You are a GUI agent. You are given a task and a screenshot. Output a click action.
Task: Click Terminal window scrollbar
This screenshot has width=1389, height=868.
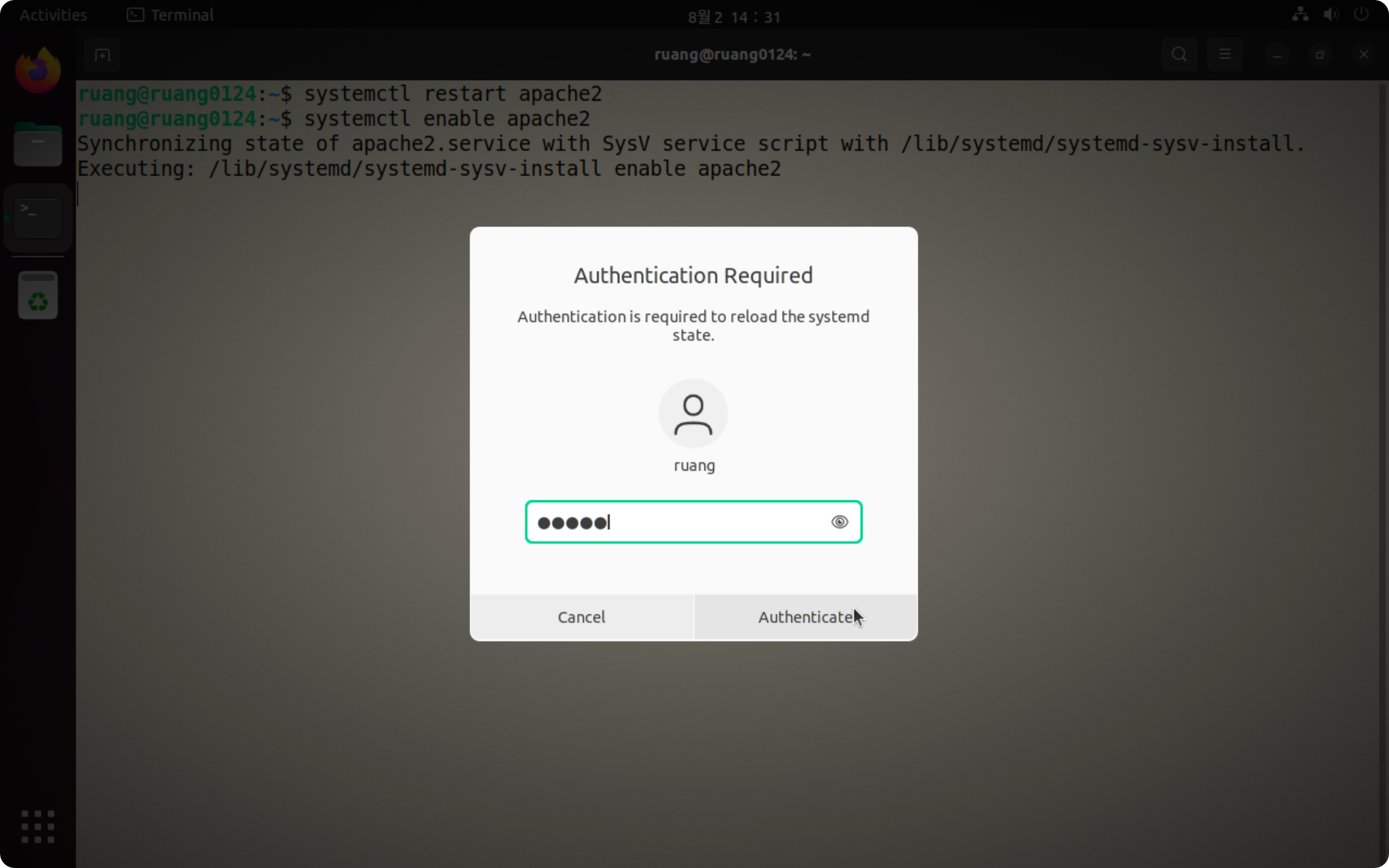1383,474
